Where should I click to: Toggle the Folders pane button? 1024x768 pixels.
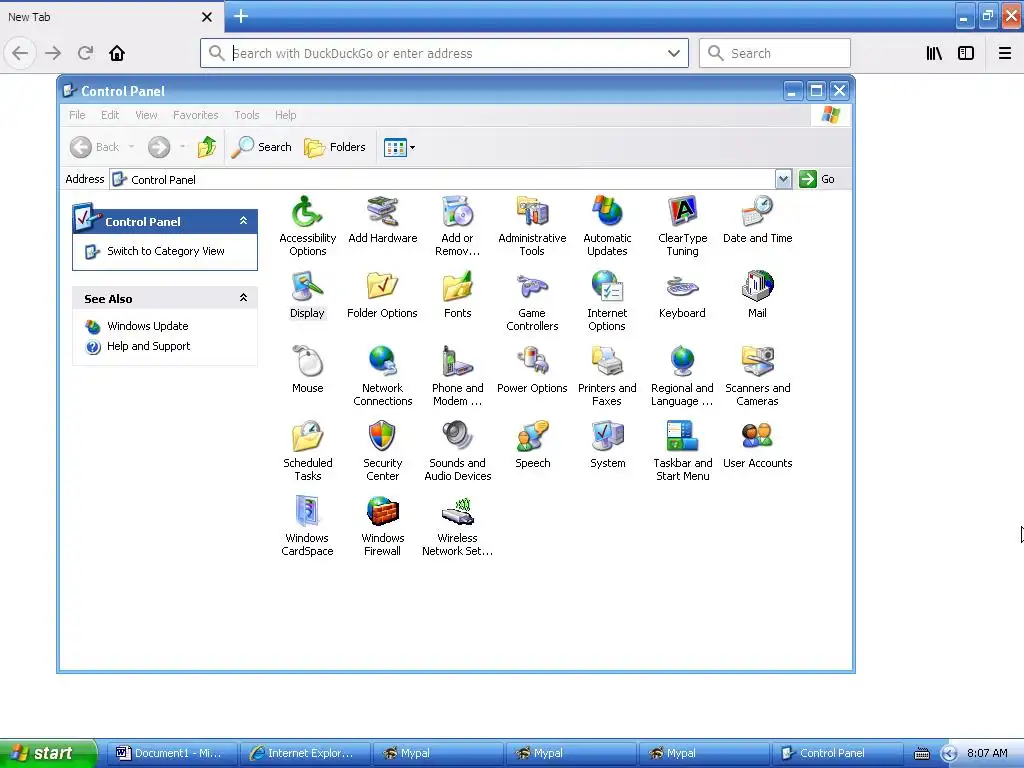(335, 147)
